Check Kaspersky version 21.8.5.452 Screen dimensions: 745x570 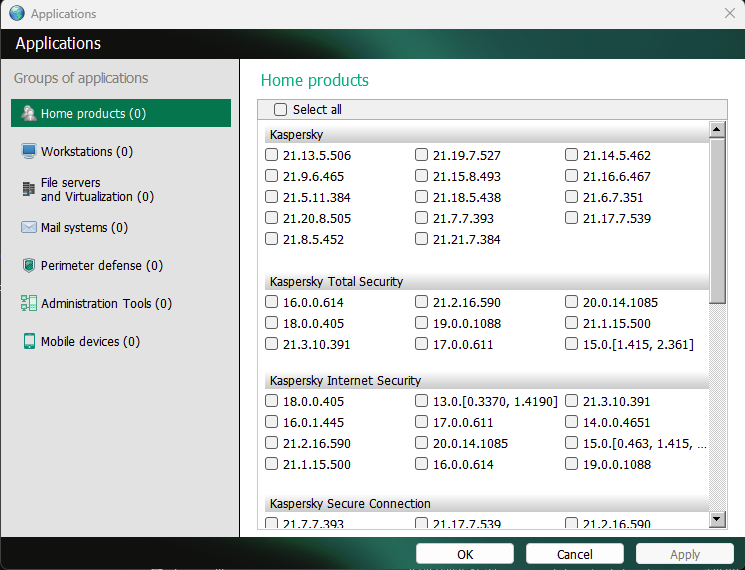271,238
